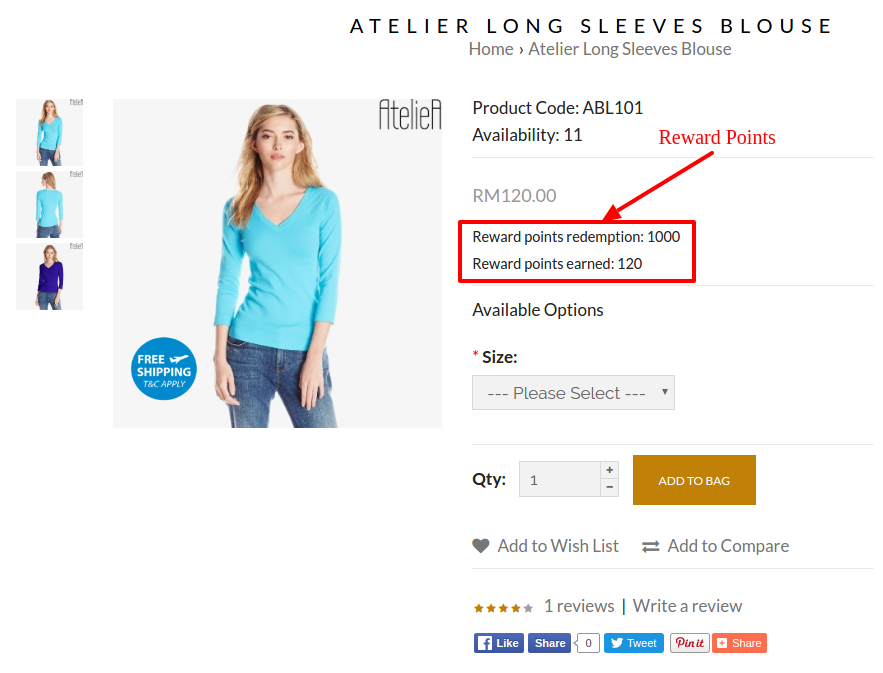
Task: Open the 1 reviews link
Action: 579,606
